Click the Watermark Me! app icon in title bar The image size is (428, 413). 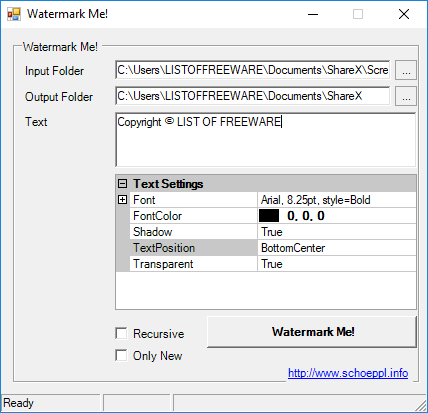coord(14,14)
